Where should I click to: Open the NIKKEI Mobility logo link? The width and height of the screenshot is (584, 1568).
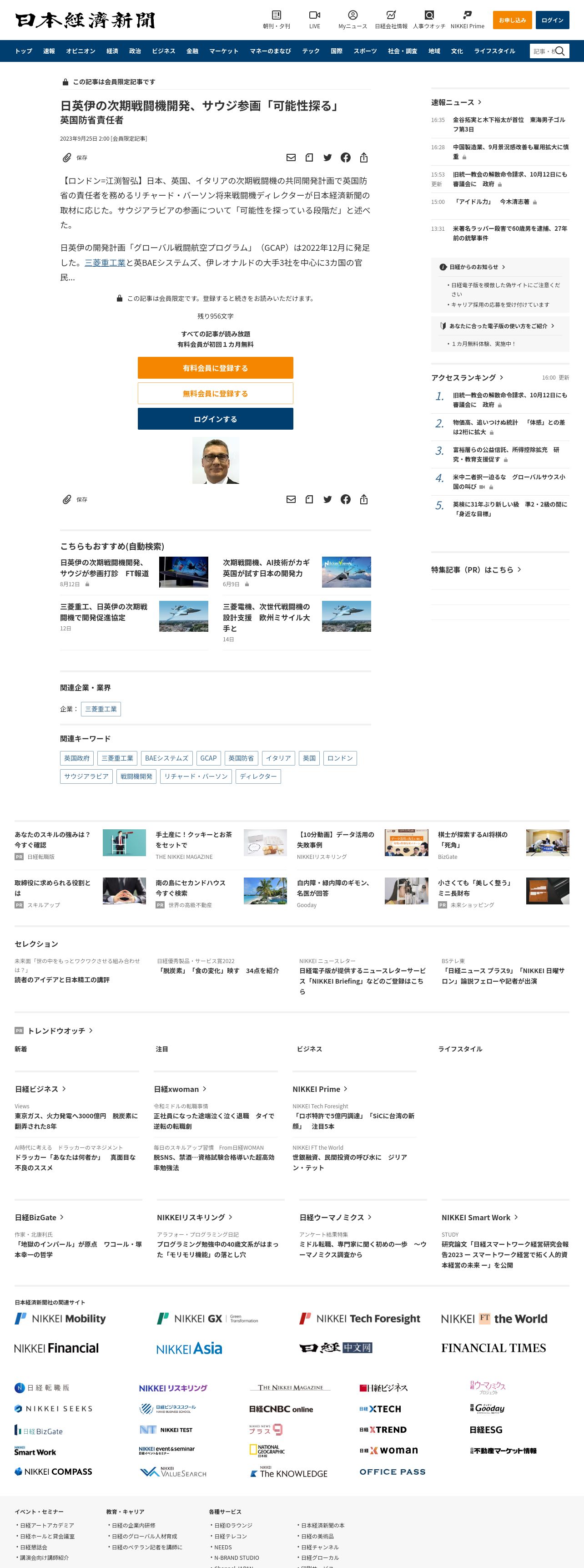(x=60, y=1319)
